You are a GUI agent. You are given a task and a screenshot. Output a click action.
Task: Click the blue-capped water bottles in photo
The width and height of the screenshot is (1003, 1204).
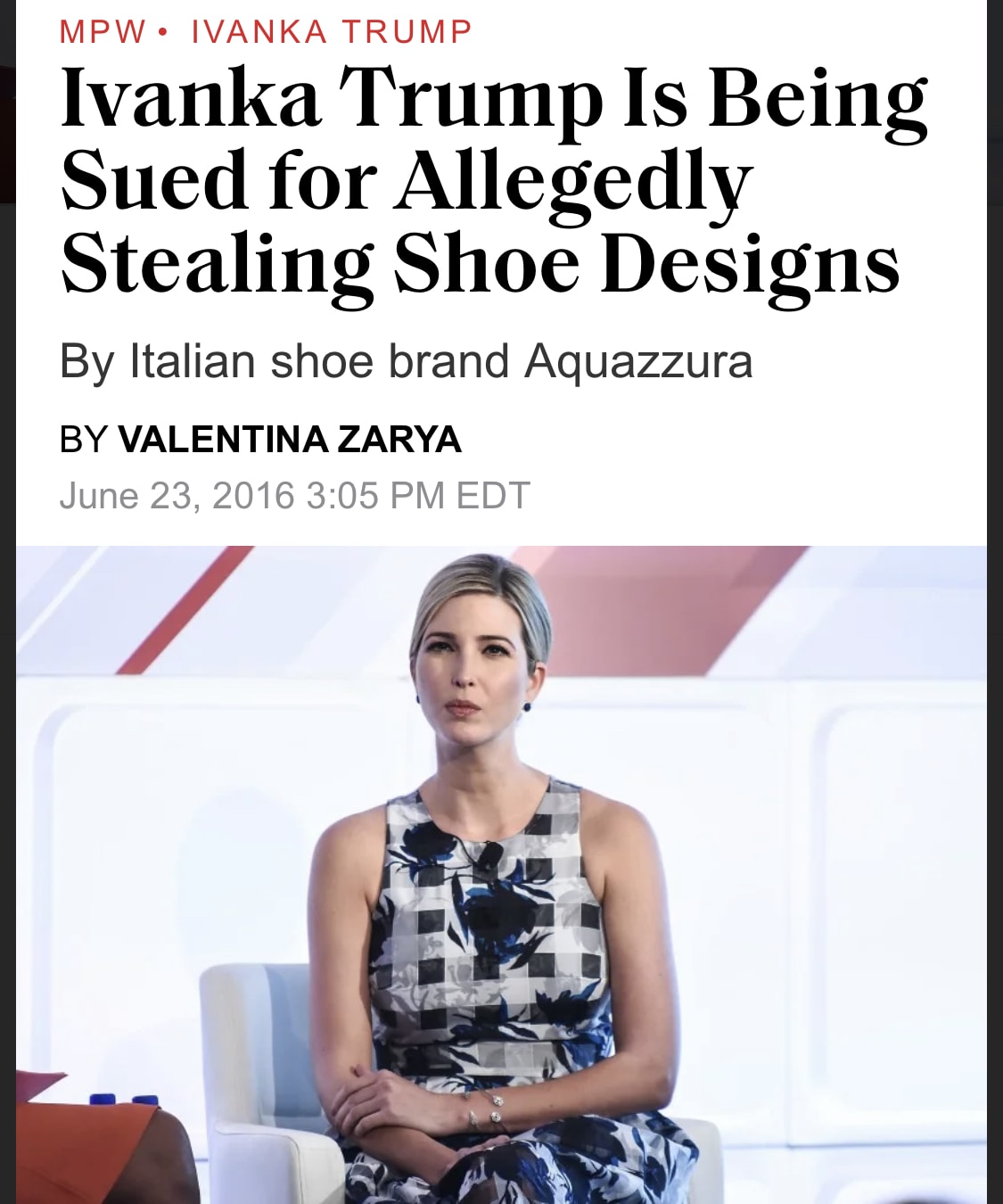[124, 1100]
